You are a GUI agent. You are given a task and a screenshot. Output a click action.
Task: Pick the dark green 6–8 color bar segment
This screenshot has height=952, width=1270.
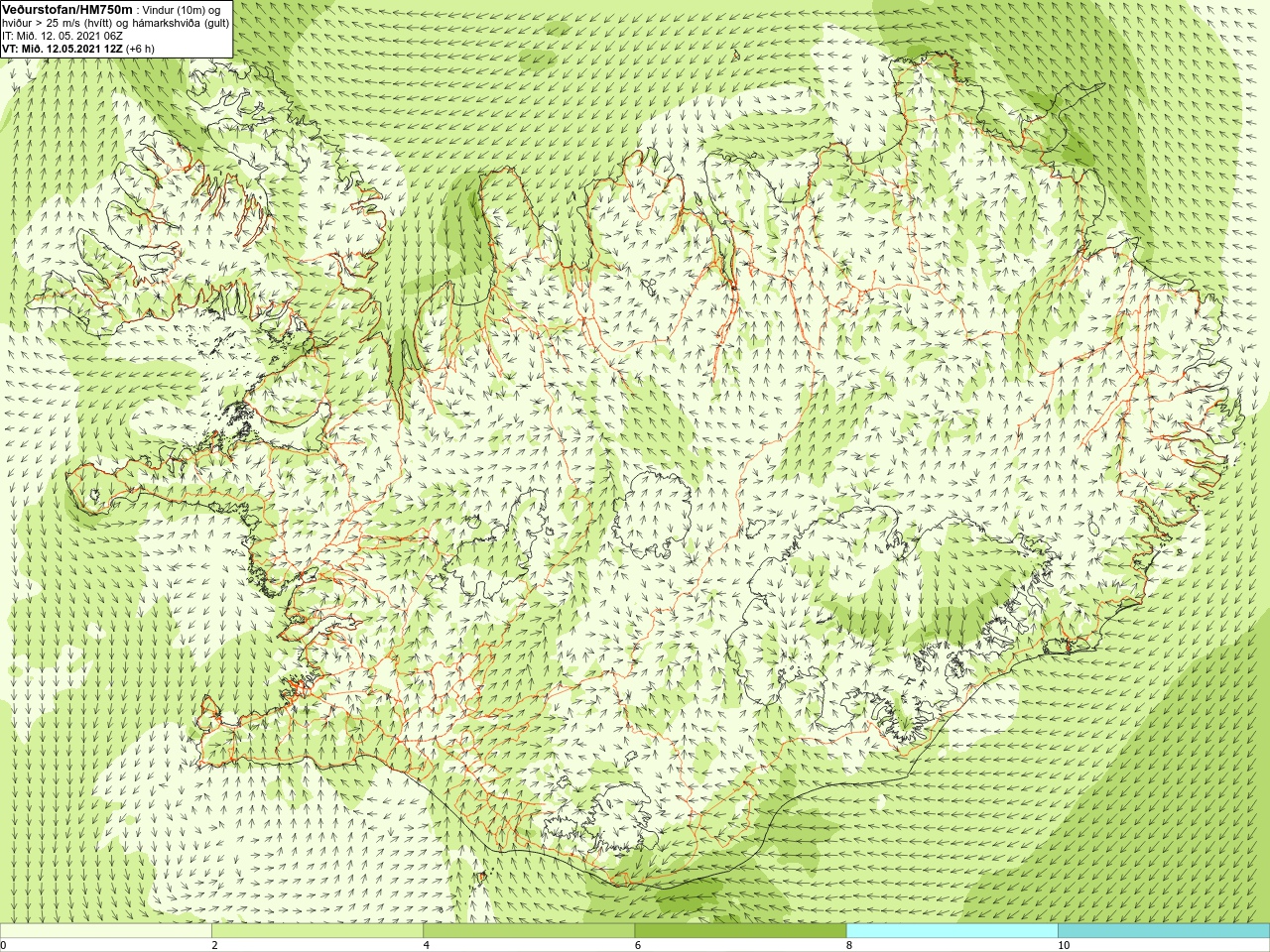click(x=740, y=931)
